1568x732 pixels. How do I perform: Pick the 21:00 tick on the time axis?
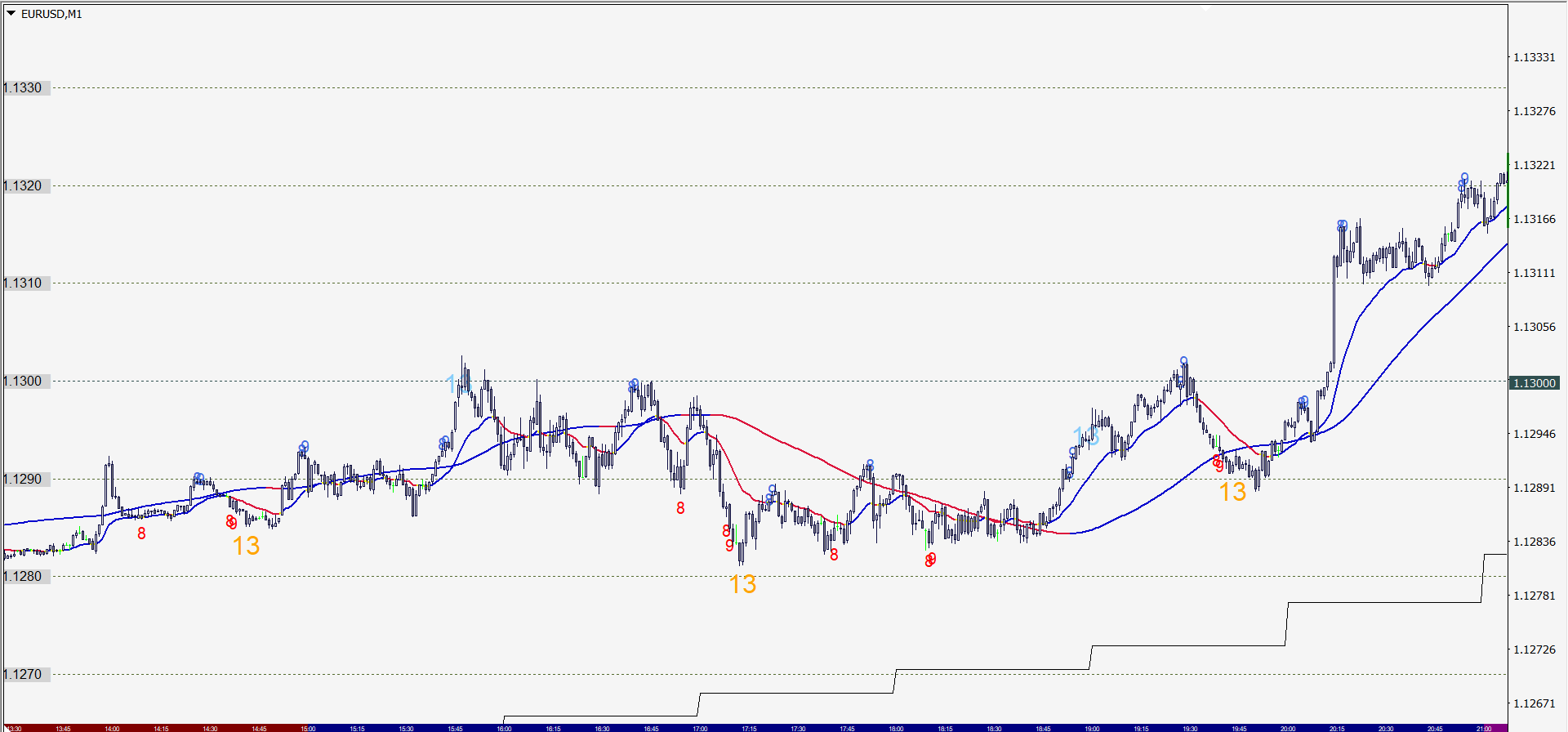[1484, 728]
